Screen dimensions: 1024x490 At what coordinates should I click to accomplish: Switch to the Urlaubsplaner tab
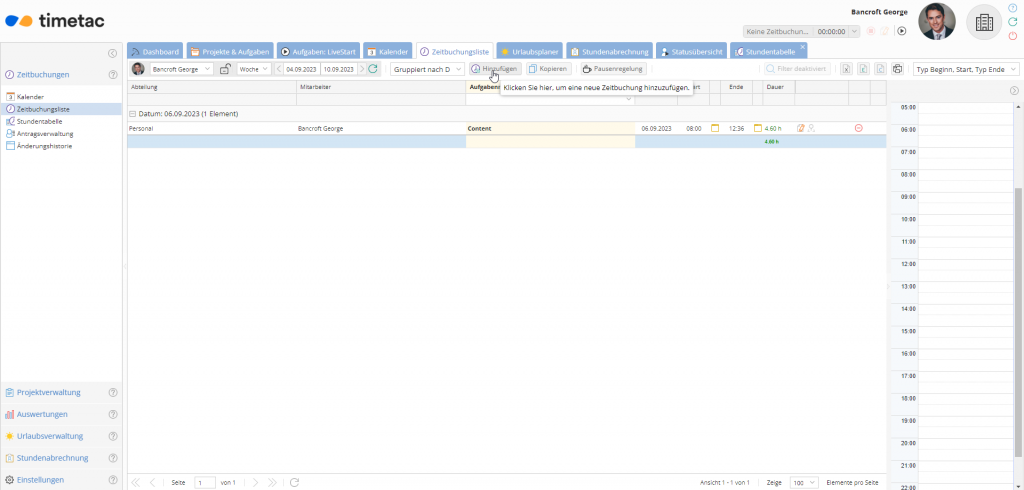529,51
